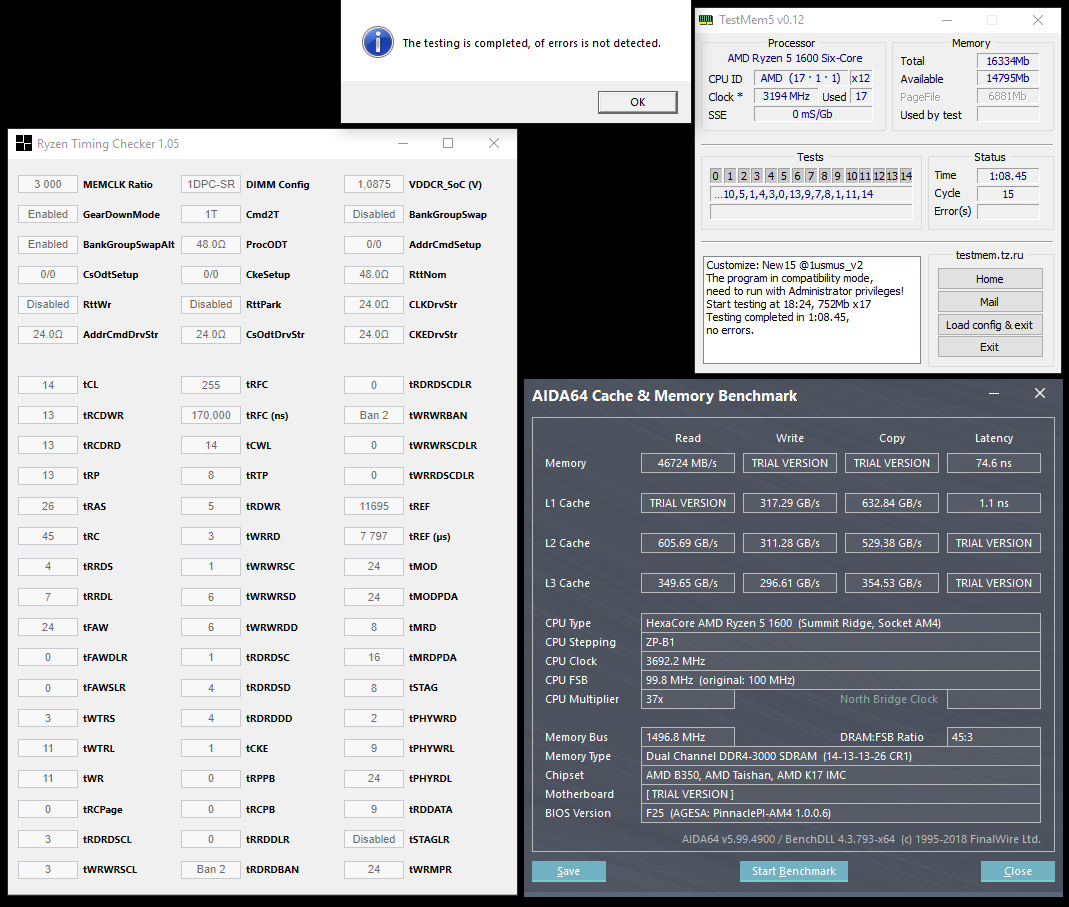Click the tRDRDBAN field showing Ban 2
1069x907 pixels.
coord(211,869)
